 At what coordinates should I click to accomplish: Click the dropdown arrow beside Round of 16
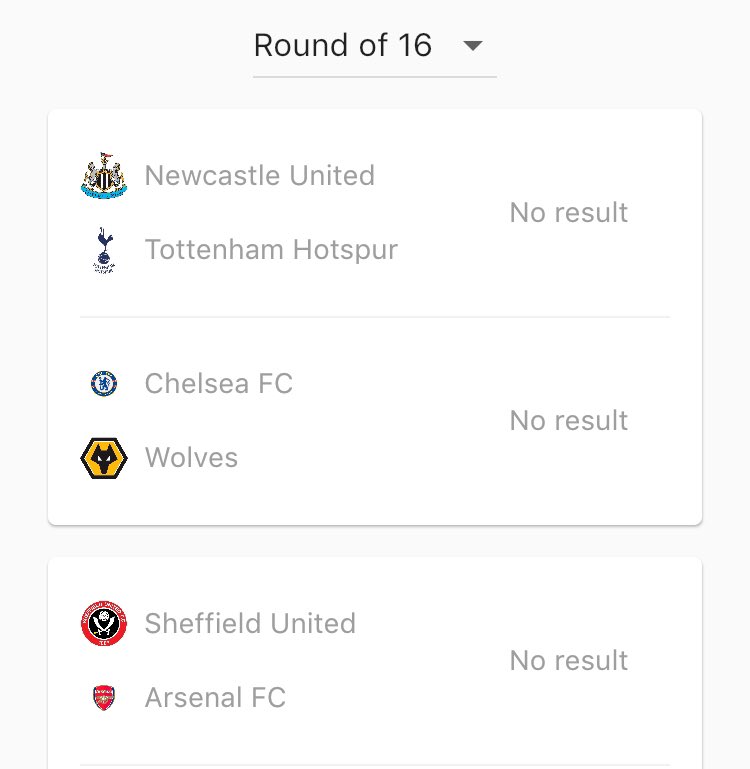click(472, 46)
